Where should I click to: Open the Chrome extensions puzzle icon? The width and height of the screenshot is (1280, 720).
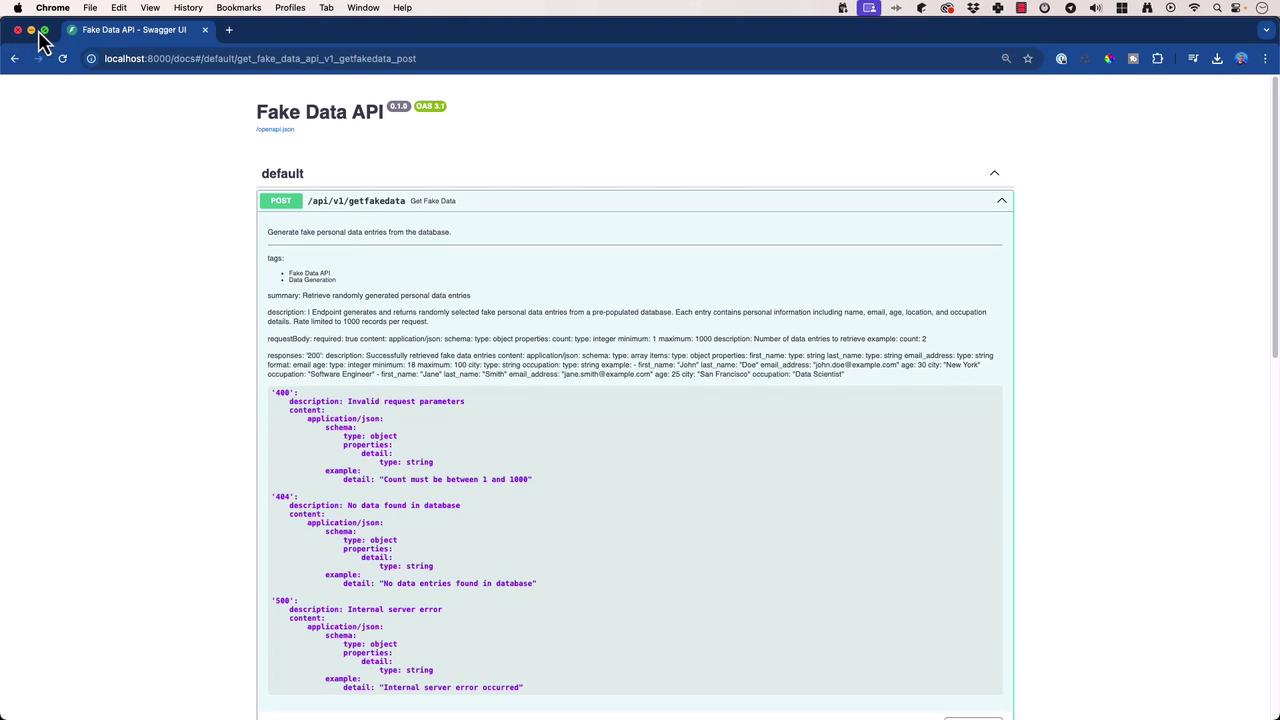pos(1158,59)
